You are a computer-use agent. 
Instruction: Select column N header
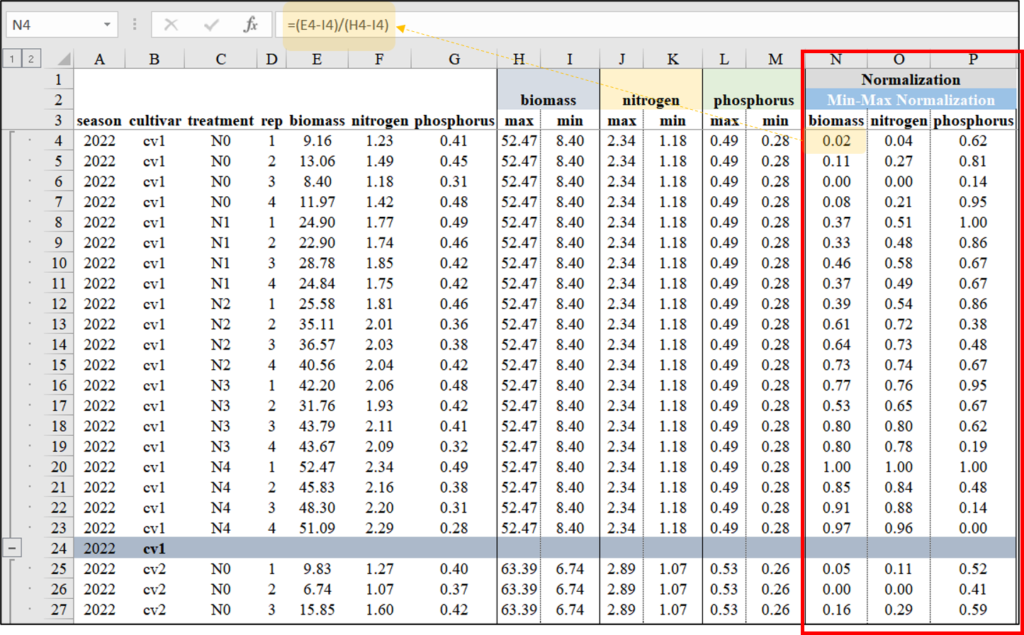tap(835, 59)
